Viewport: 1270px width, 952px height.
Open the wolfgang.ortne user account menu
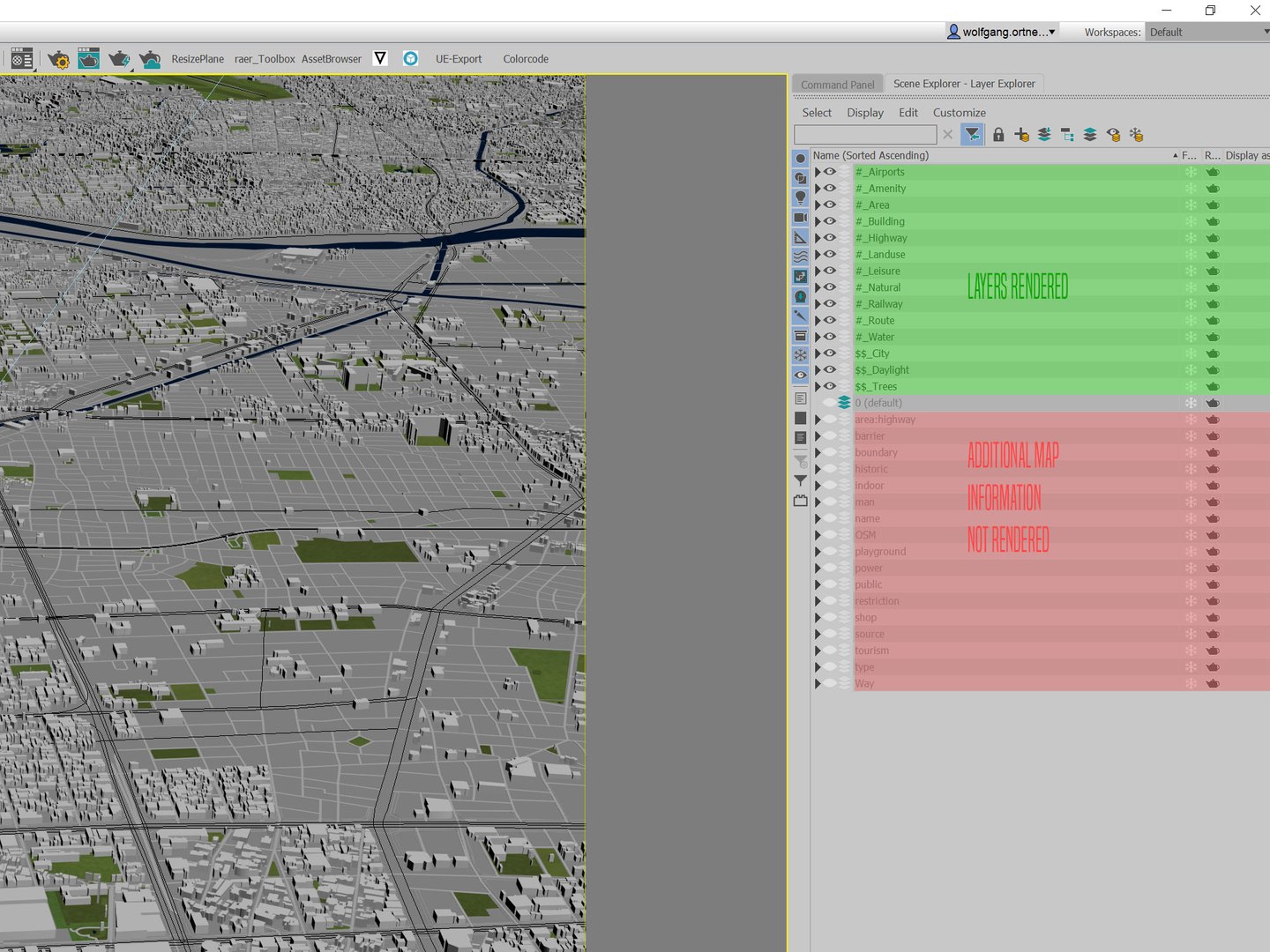pyautogui.click(x=1001, y=32)
